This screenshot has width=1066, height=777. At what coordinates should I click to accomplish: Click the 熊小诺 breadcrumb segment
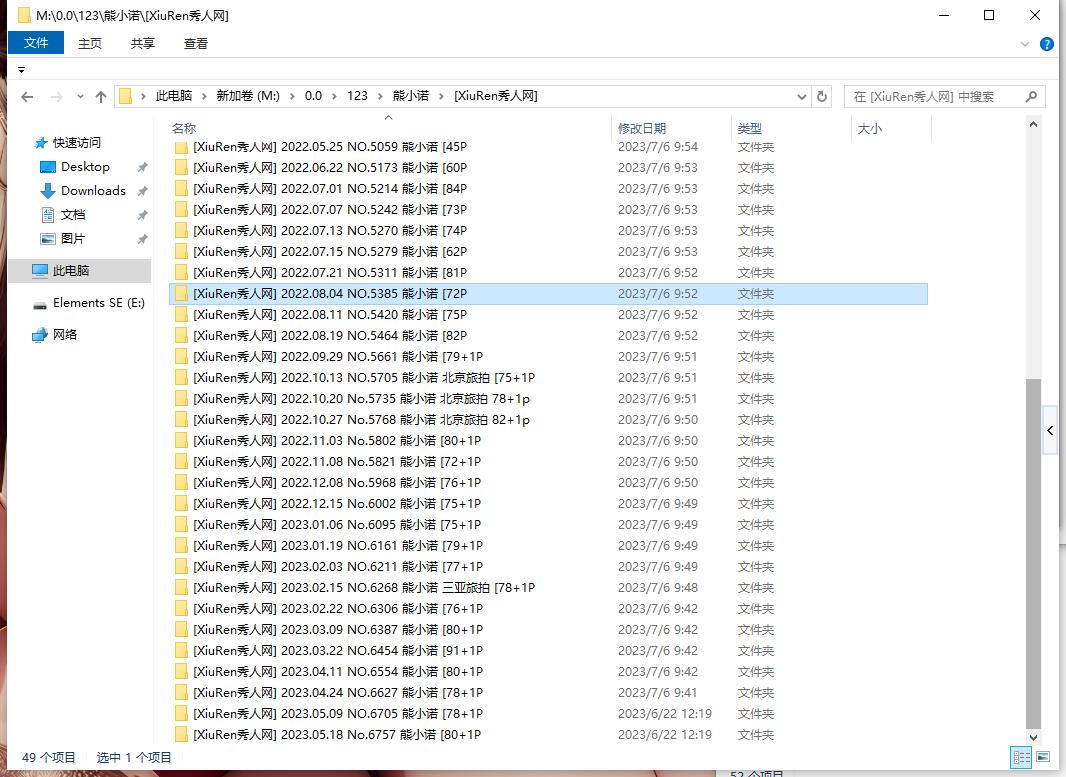[411, 96]
